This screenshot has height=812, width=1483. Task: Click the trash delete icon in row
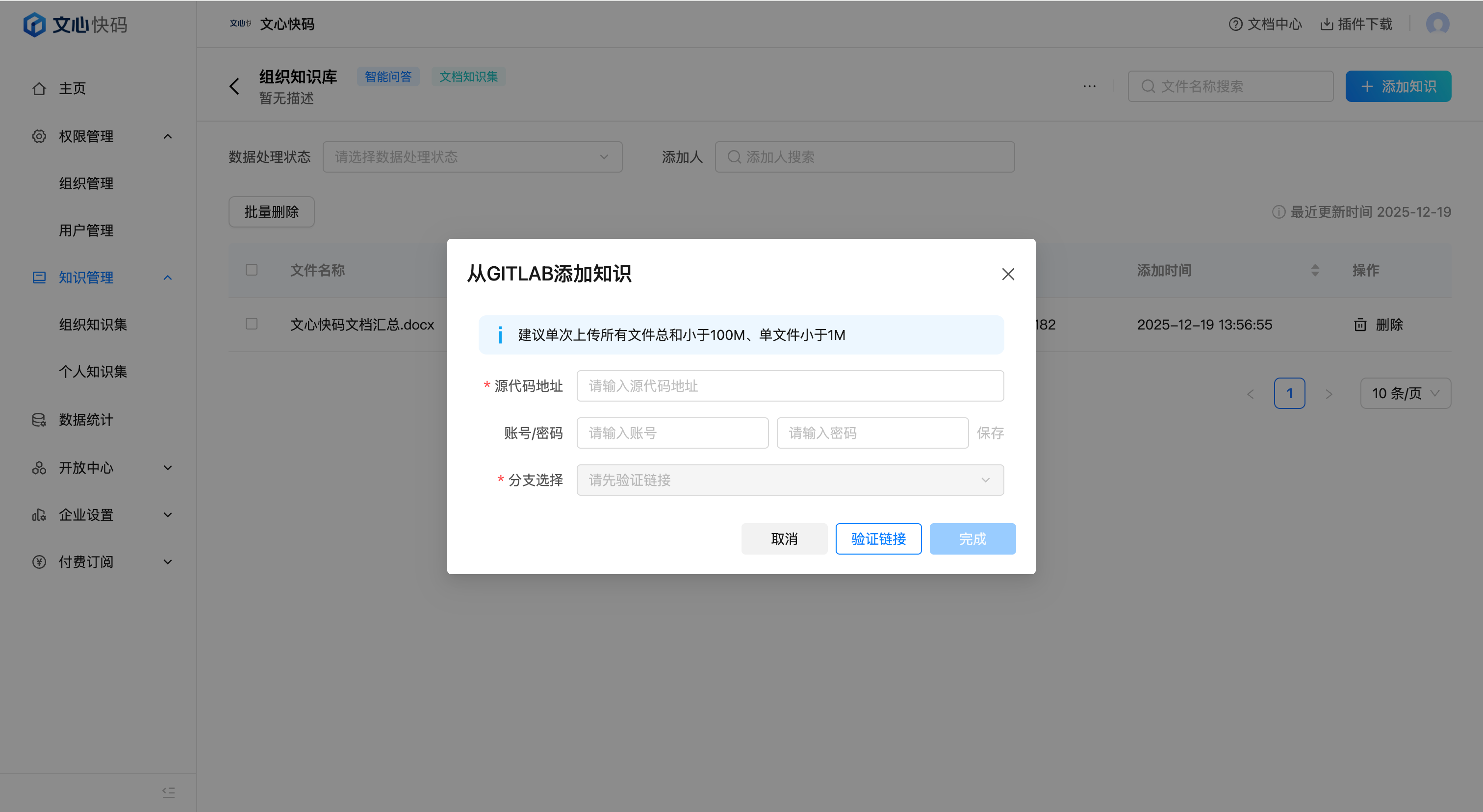click(x=1360, y=325)
